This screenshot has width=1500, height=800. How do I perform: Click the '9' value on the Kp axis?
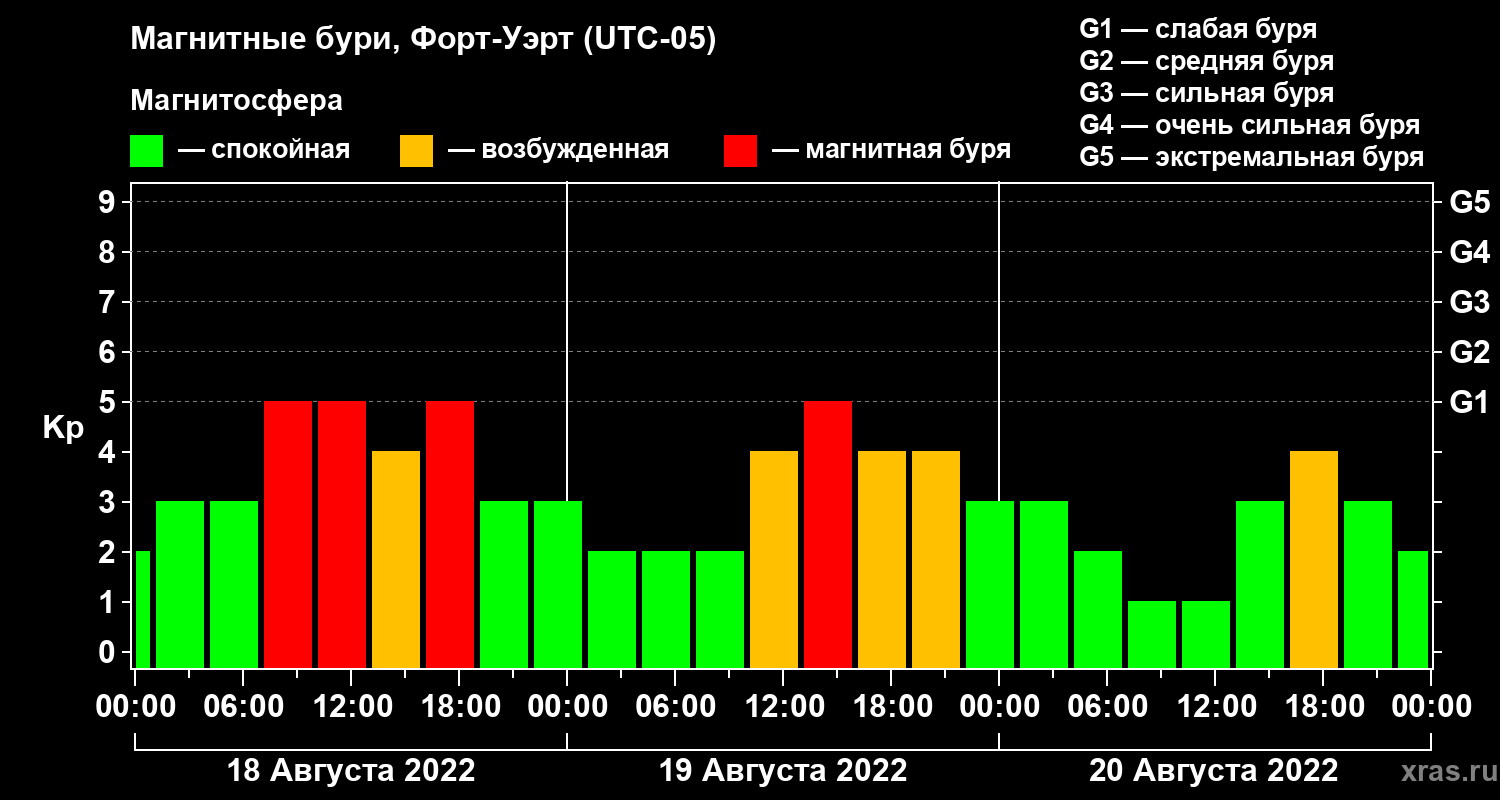coord(109,202)
